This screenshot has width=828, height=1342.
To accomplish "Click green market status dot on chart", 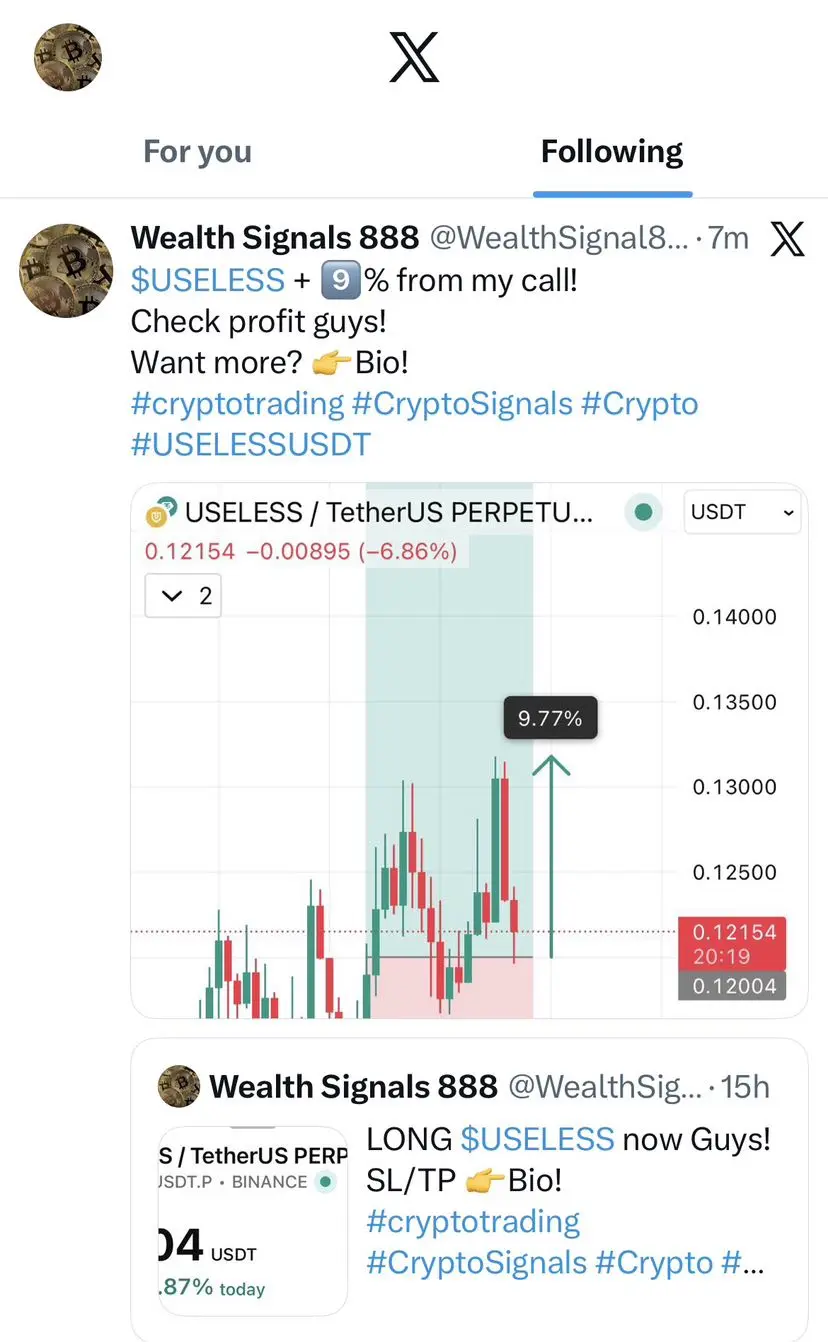I will (643, 512).
